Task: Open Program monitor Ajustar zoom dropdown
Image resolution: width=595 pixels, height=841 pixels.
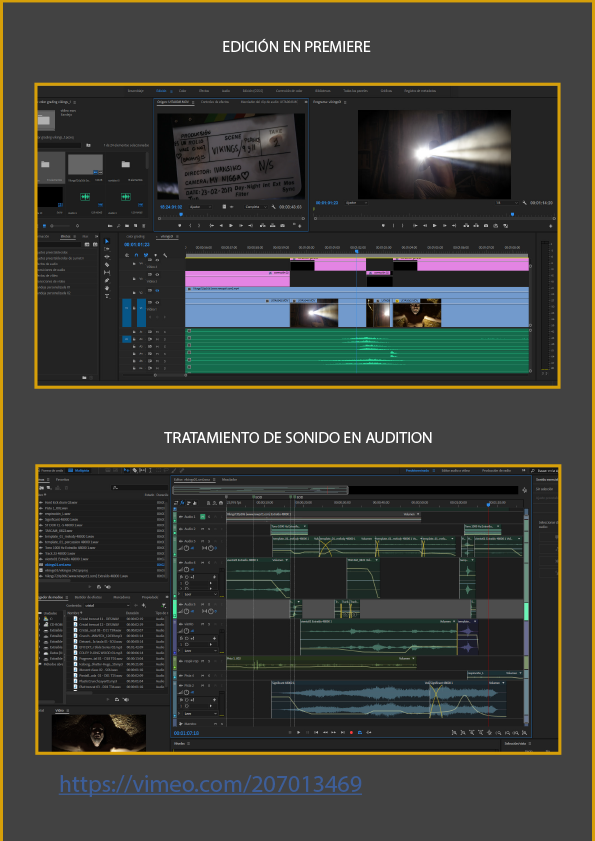Action: coord(357,203)
